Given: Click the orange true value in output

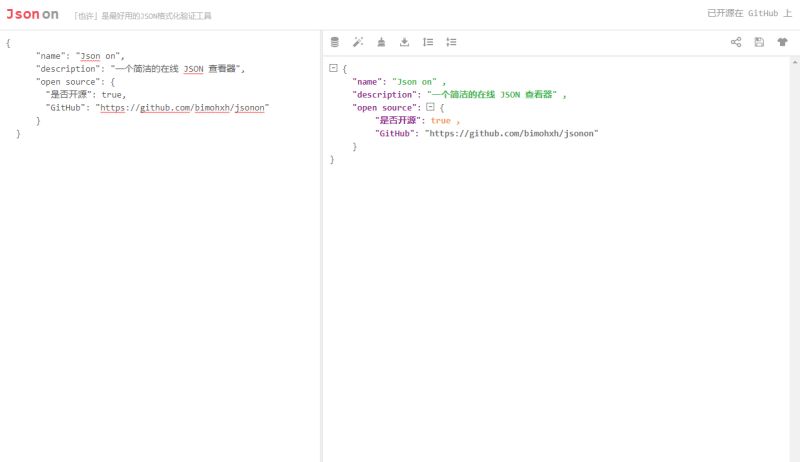Looking at the screenshot, I should tap(441, 120).
